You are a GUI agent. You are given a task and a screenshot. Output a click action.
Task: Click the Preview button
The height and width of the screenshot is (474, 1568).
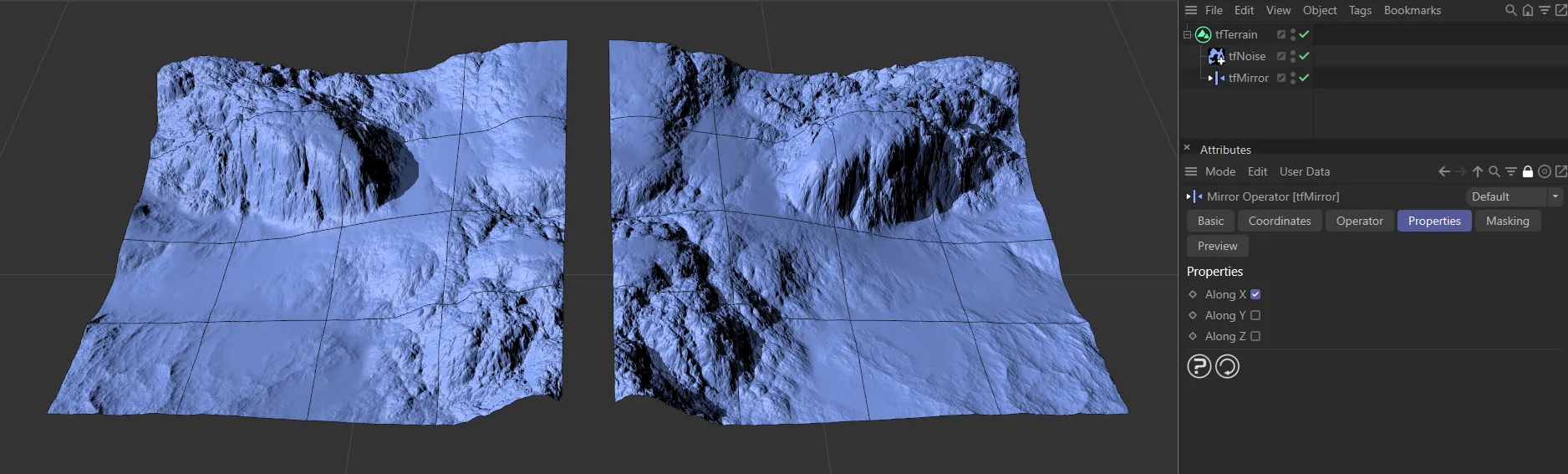tap(1217, 246)
